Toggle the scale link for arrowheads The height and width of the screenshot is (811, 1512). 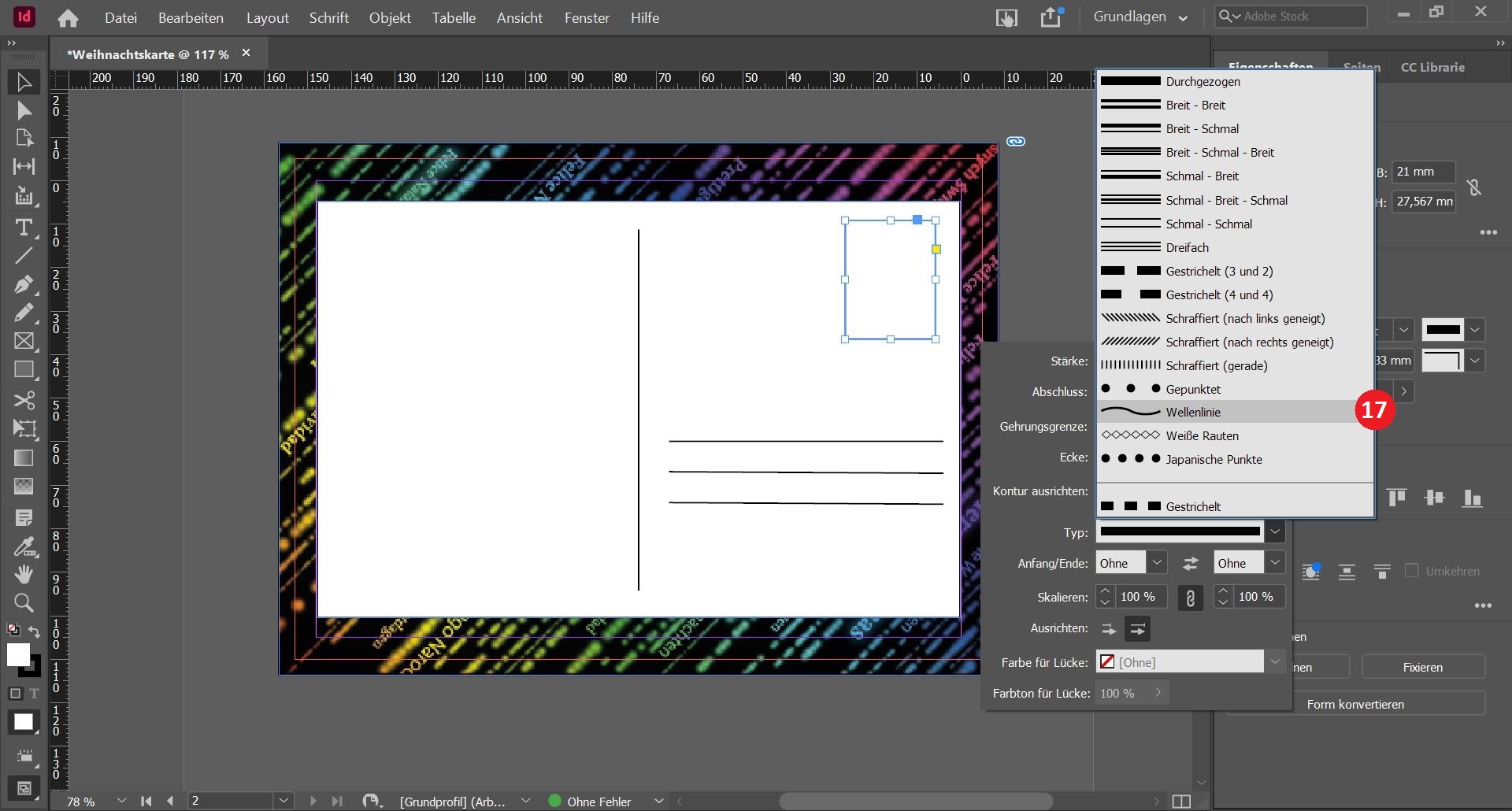tap(1190, 598)
